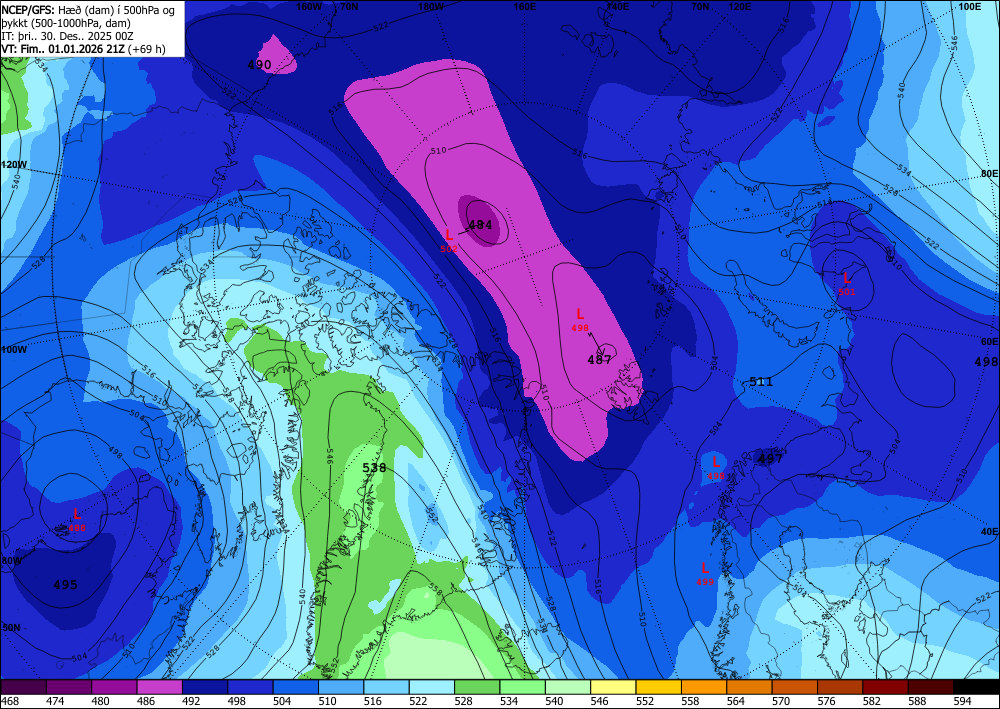Screen dimensions: 1000x709
Task: Pick the pale green swatch between 540 and 546
Action: coord(568,687)
